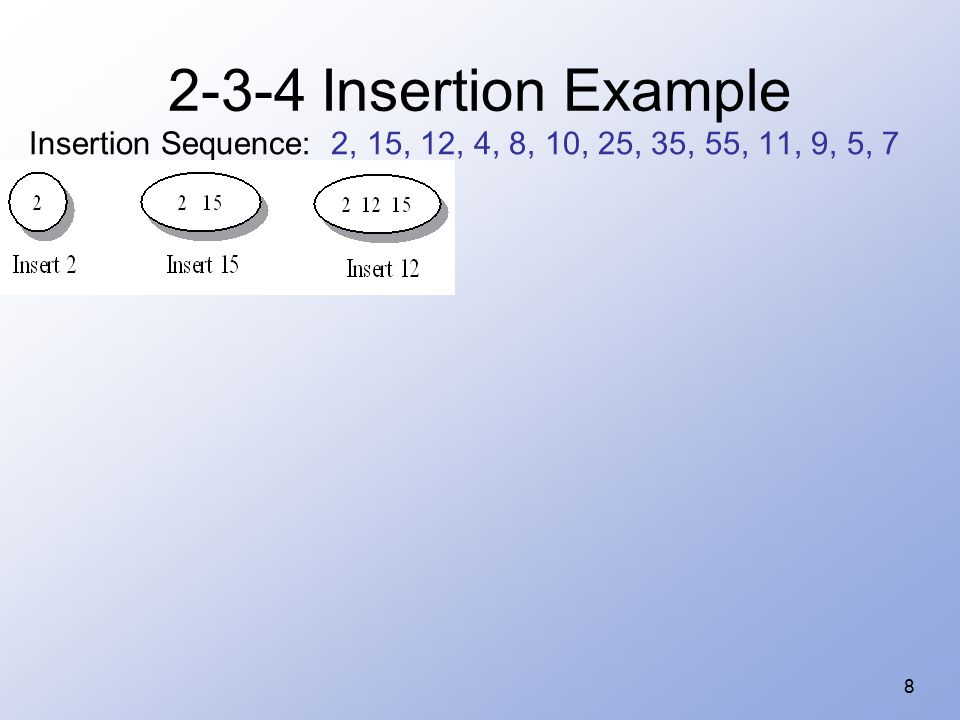The width and height of the screenshot is (960, 720).
Task: Click the "Insert 2" caption
Action: pos(45,265)
